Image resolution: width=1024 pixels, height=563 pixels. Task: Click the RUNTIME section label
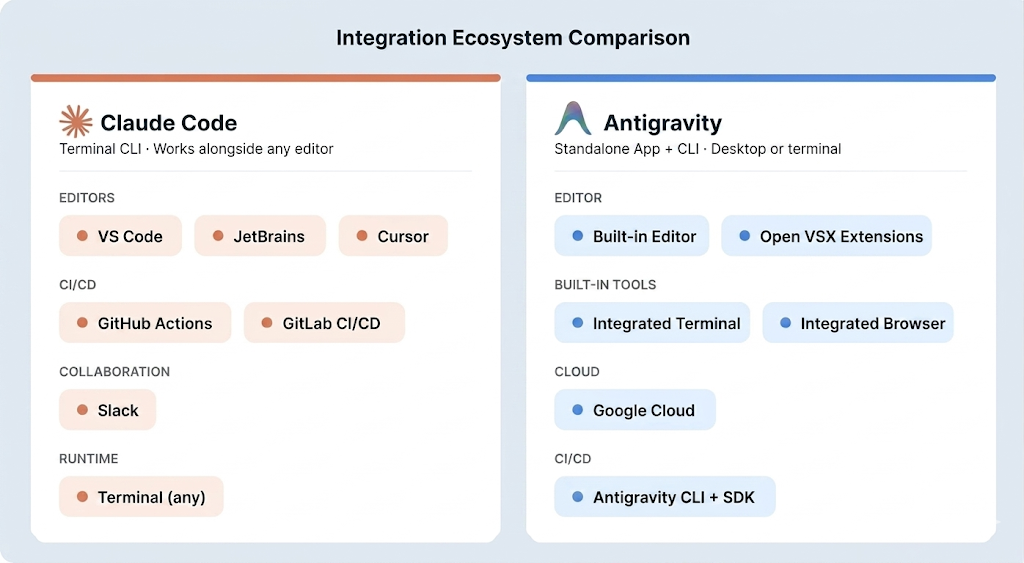[89, 458]
